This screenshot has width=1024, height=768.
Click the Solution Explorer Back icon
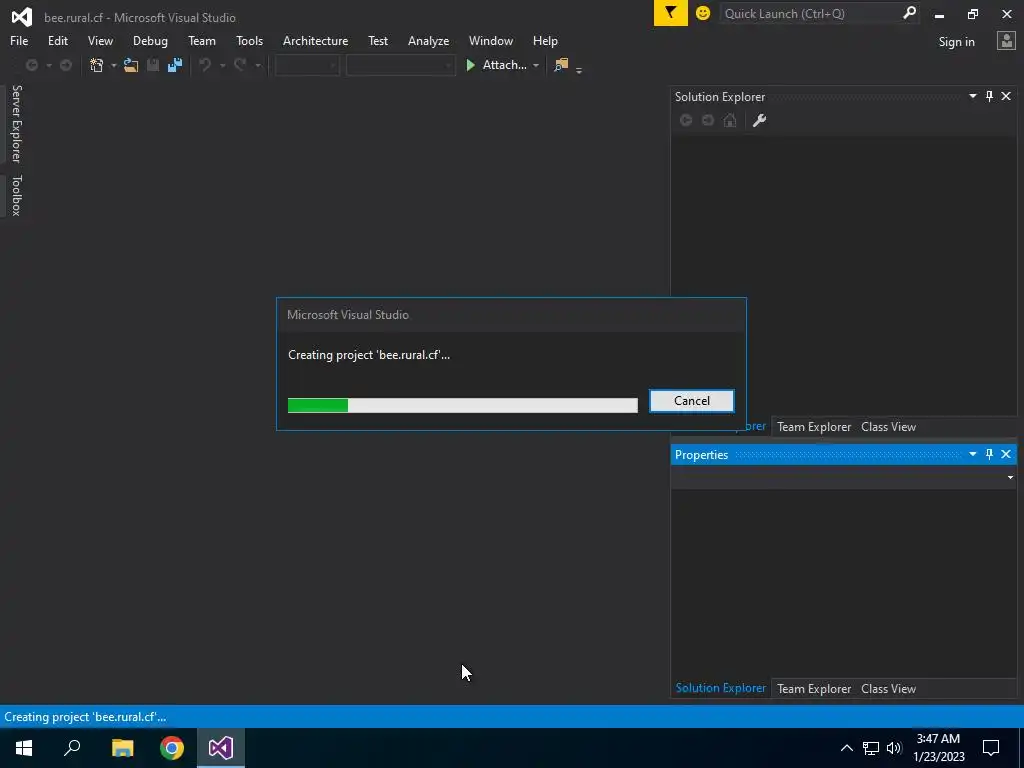[686, 120]
